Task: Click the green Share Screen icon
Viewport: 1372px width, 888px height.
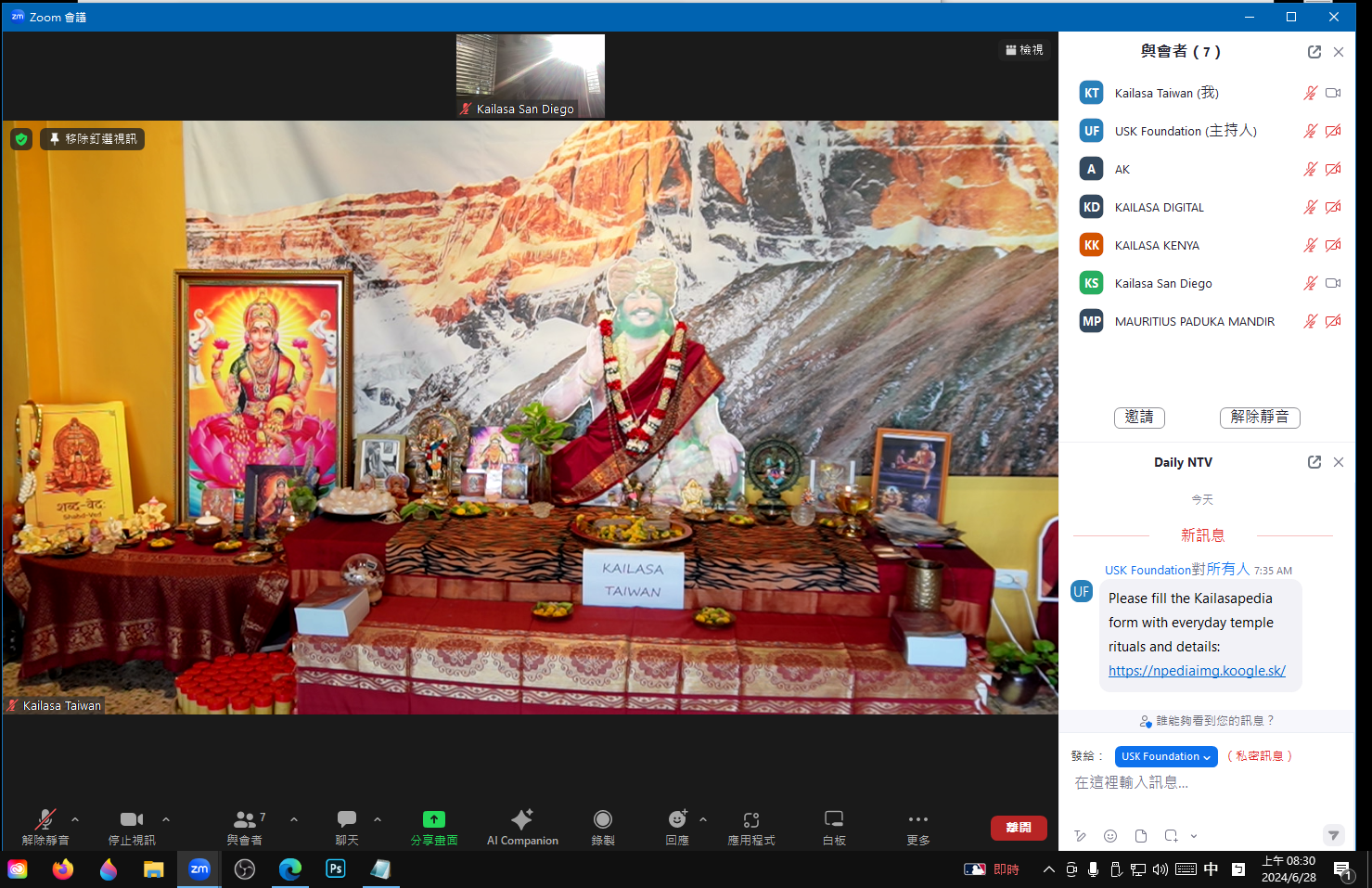Action: [433, 819]
